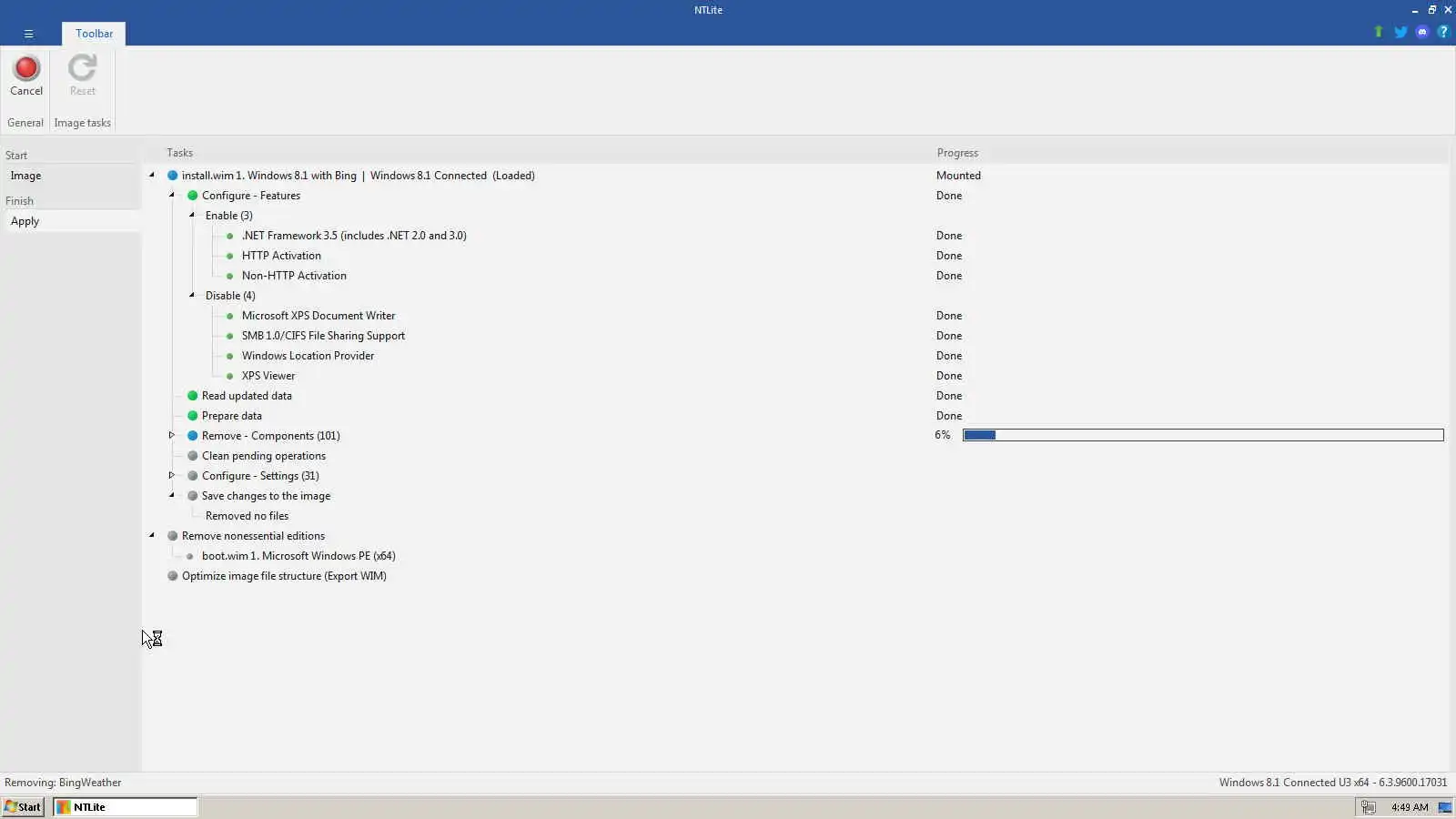Click the Done status for HTTP Activation
Screen dimensions: 1456x819
(x=948, y=256)
